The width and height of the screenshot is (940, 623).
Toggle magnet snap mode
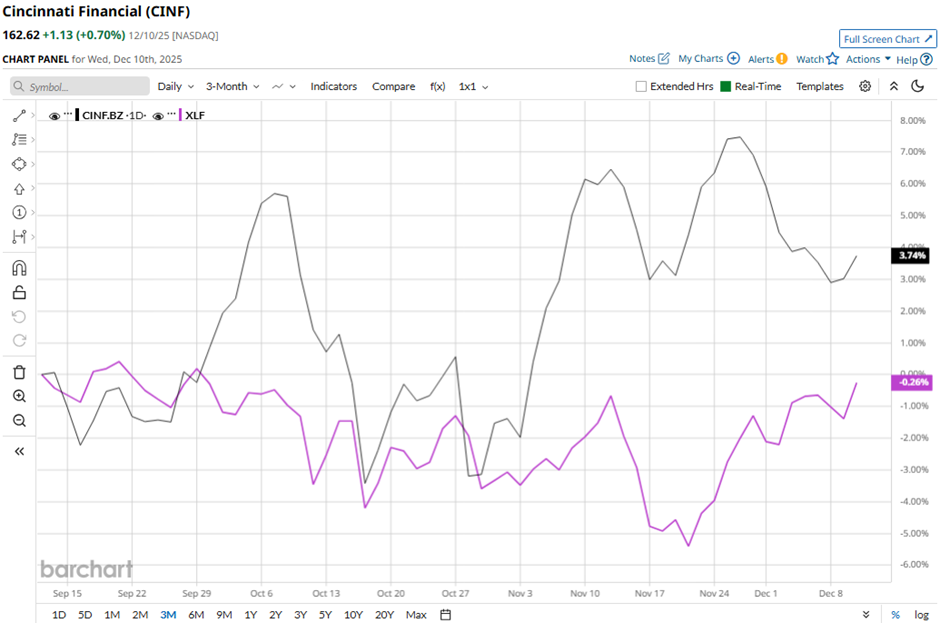19,268
